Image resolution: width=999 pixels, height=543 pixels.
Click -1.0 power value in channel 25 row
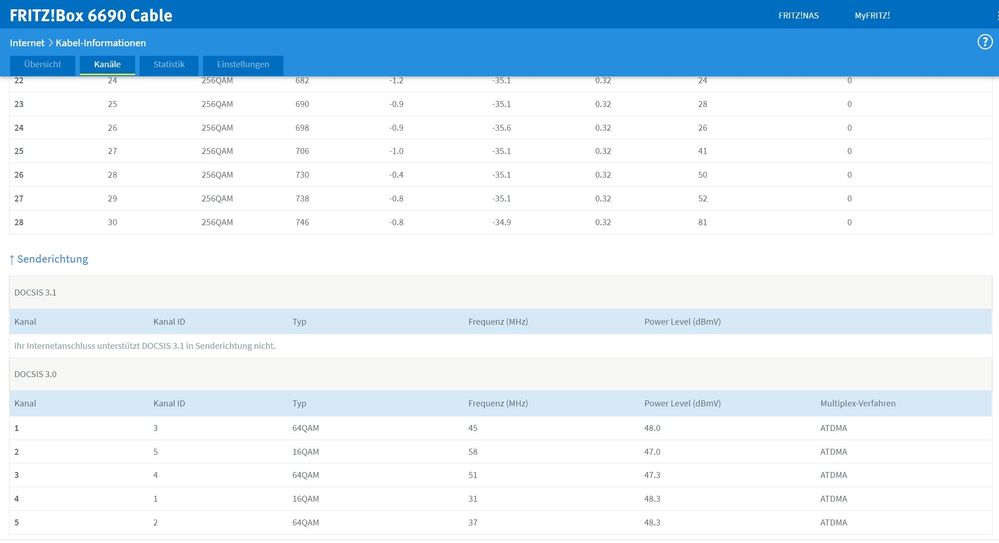click(396, 152)
